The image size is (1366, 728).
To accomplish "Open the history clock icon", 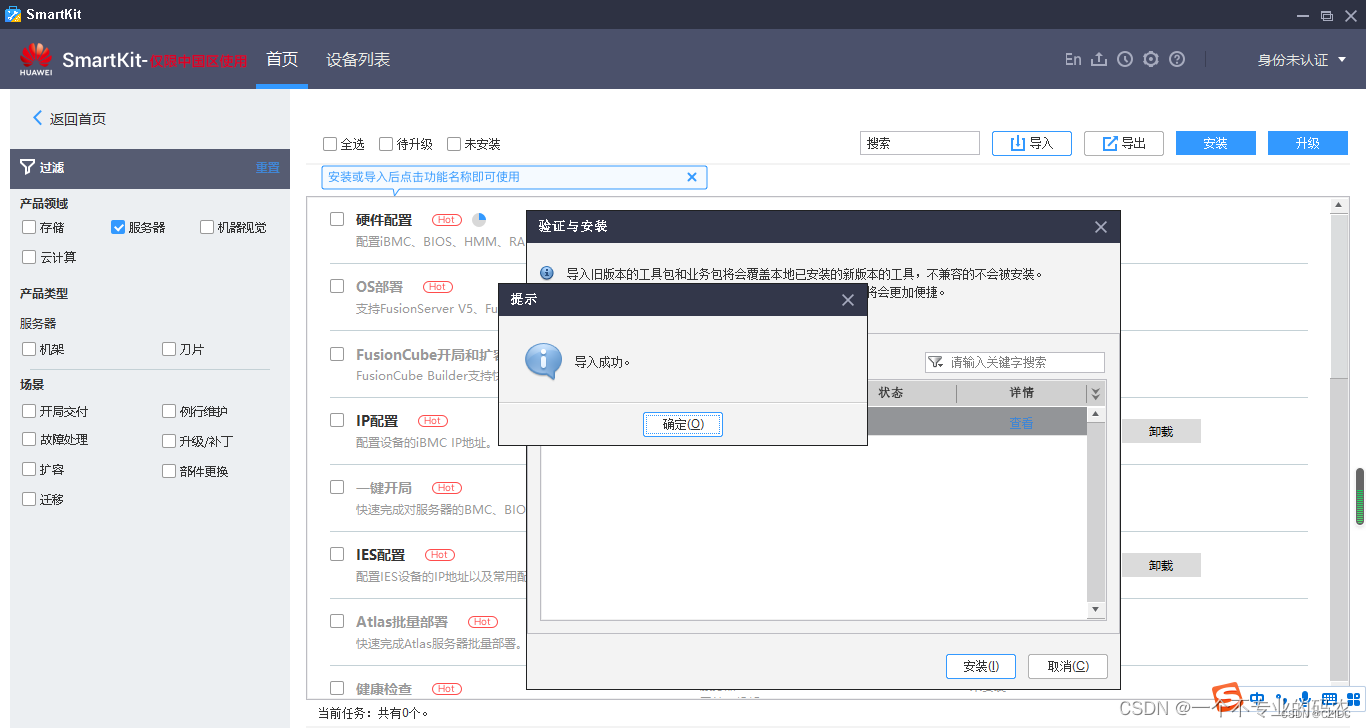I will (x=1125, y=60).
